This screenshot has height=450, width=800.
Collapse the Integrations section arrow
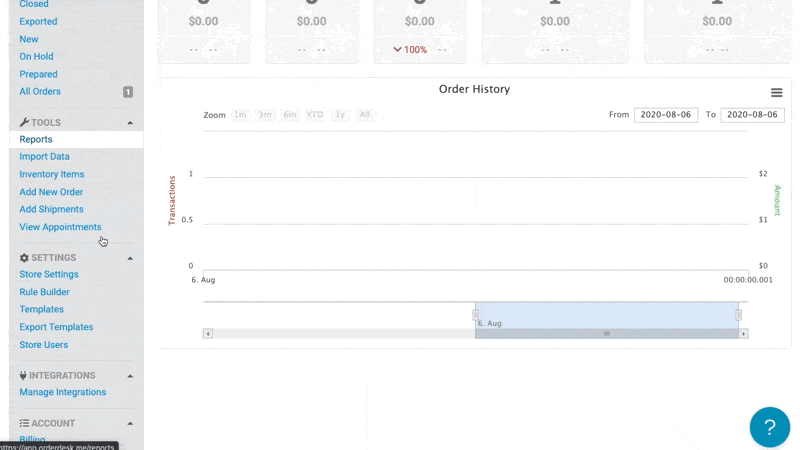pyautogui.click(x=130, y=376)
